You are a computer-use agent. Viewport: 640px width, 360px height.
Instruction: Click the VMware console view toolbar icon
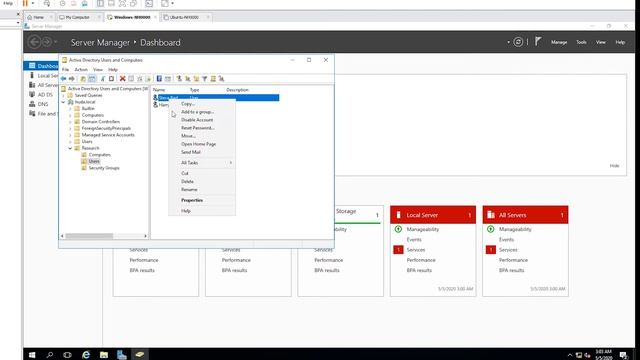[149, 3]
